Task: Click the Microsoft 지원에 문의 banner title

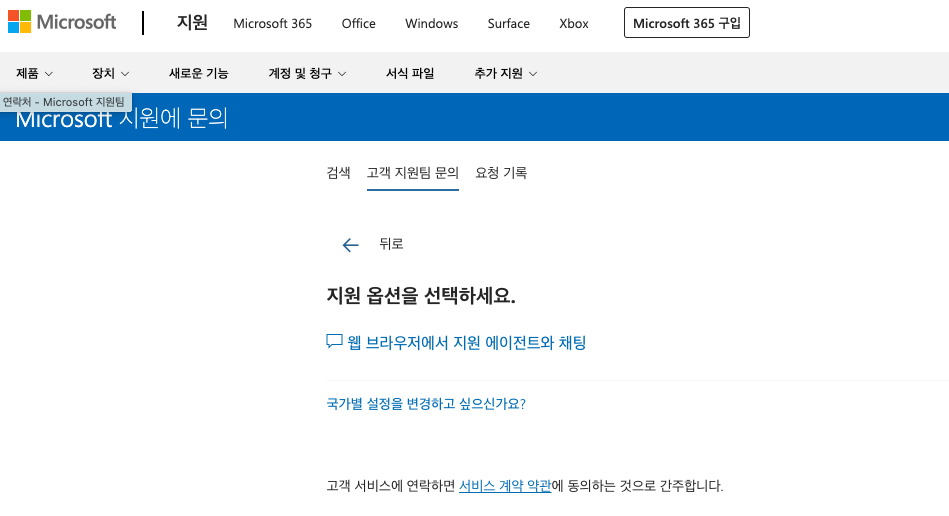Action: point(122,118)
